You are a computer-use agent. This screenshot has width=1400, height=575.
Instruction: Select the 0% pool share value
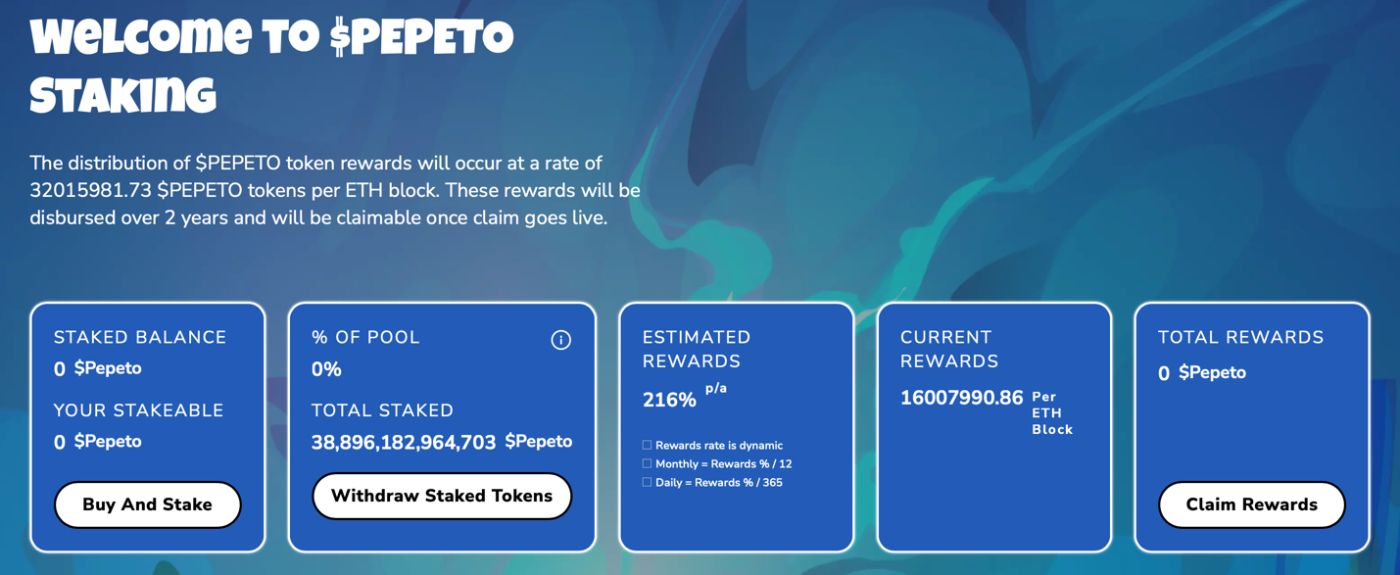326,369
